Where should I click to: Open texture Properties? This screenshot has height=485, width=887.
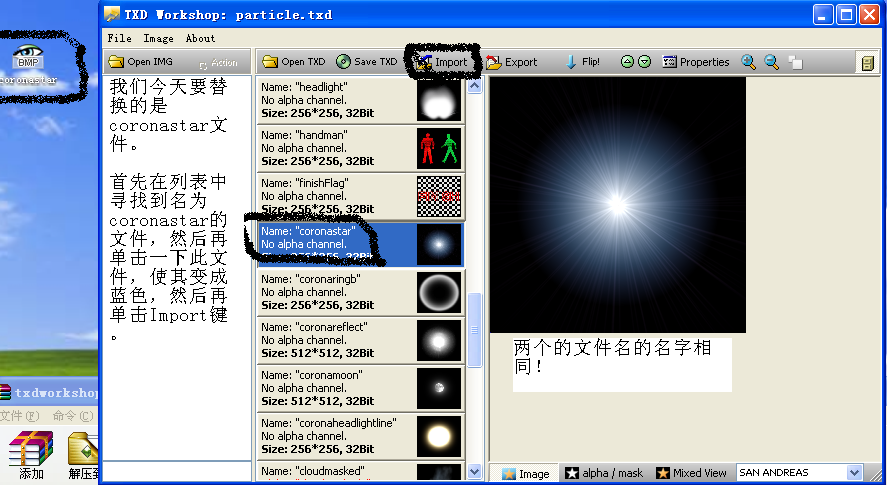[696, 62]
